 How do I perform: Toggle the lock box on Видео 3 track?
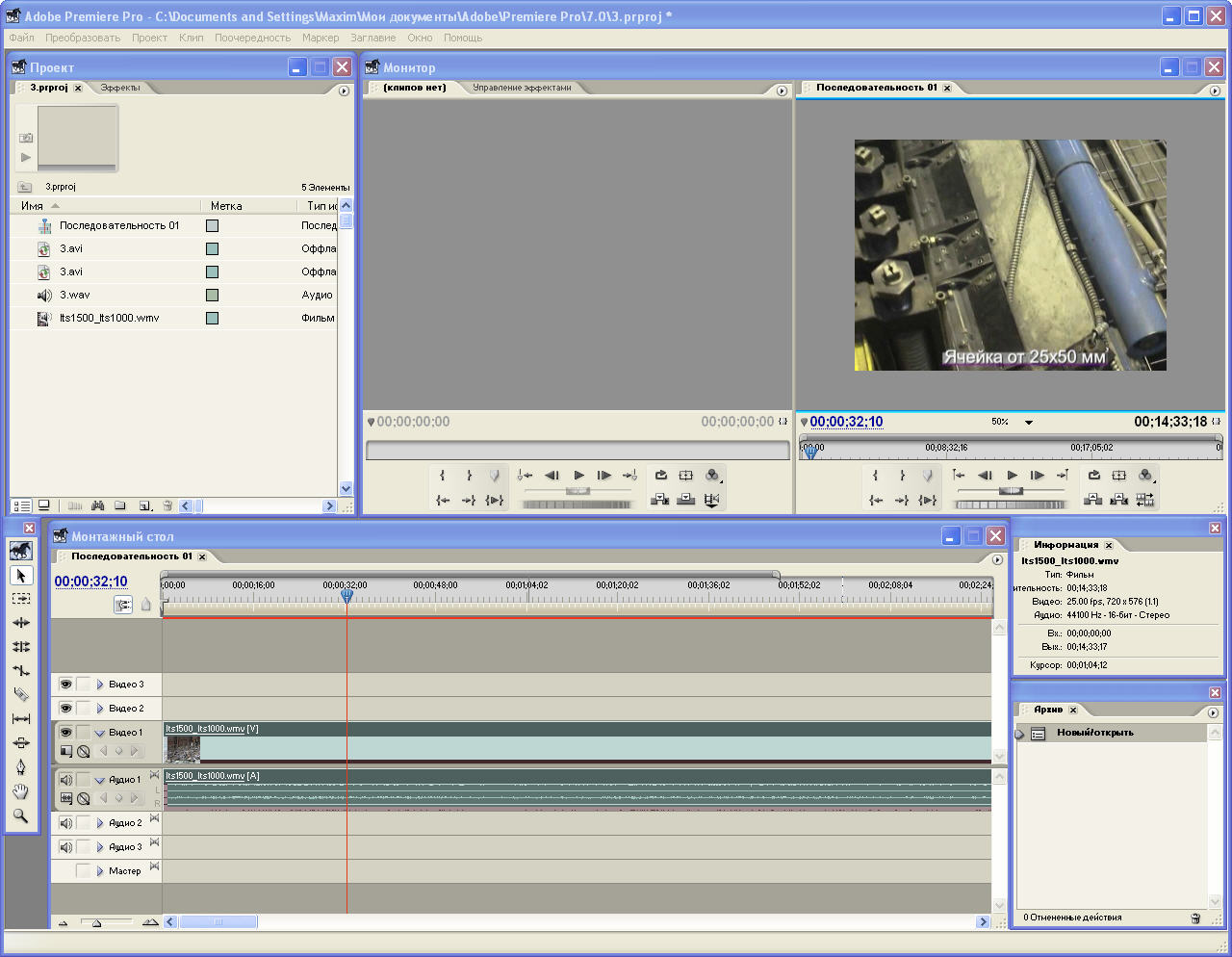[84, 684]
